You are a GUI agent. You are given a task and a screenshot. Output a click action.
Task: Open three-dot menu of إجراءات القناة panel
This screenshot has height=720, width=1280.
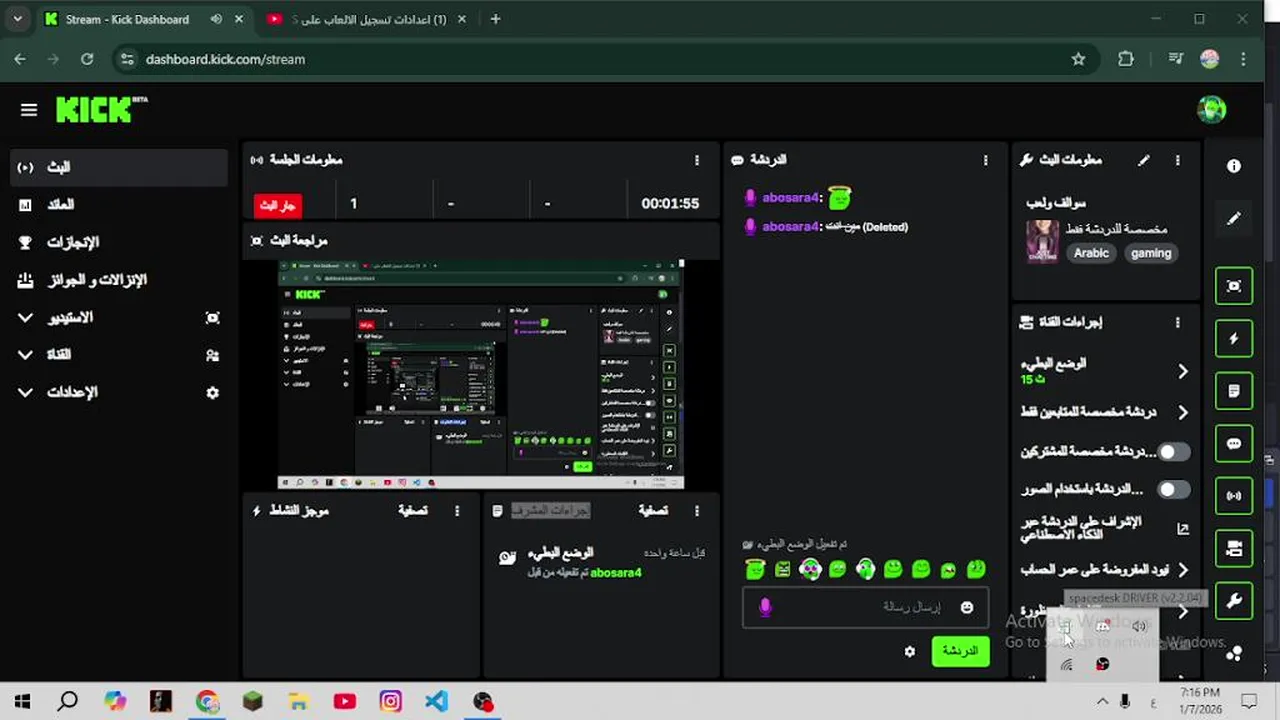pyautogui.click(x=1177, y=323)
